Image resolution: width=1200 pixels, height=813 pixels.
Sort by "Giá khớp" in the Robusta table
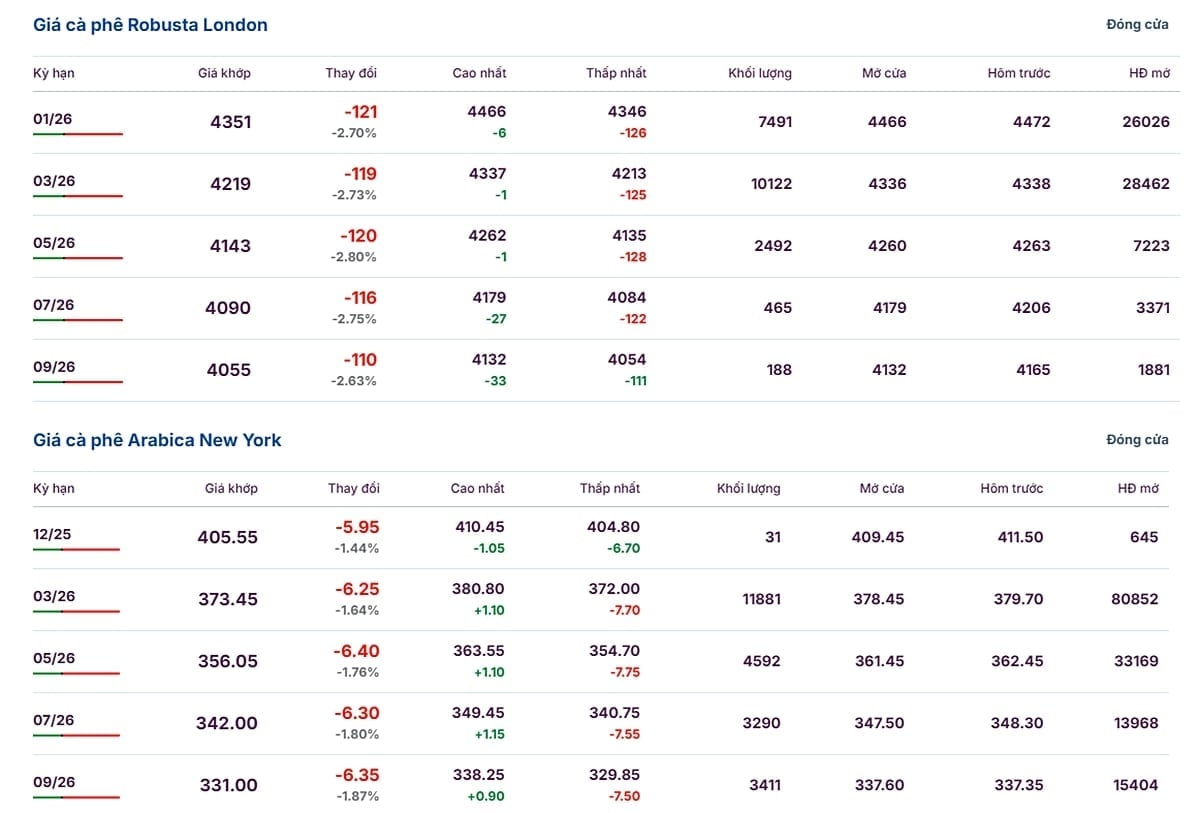(x=225, y=73)
